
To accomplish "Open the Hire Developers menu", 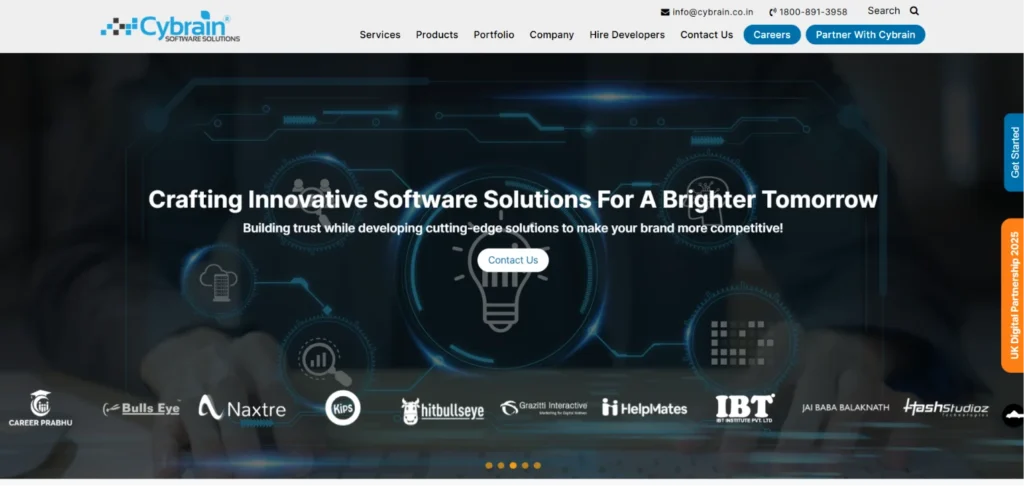I will tap(627, 35).
